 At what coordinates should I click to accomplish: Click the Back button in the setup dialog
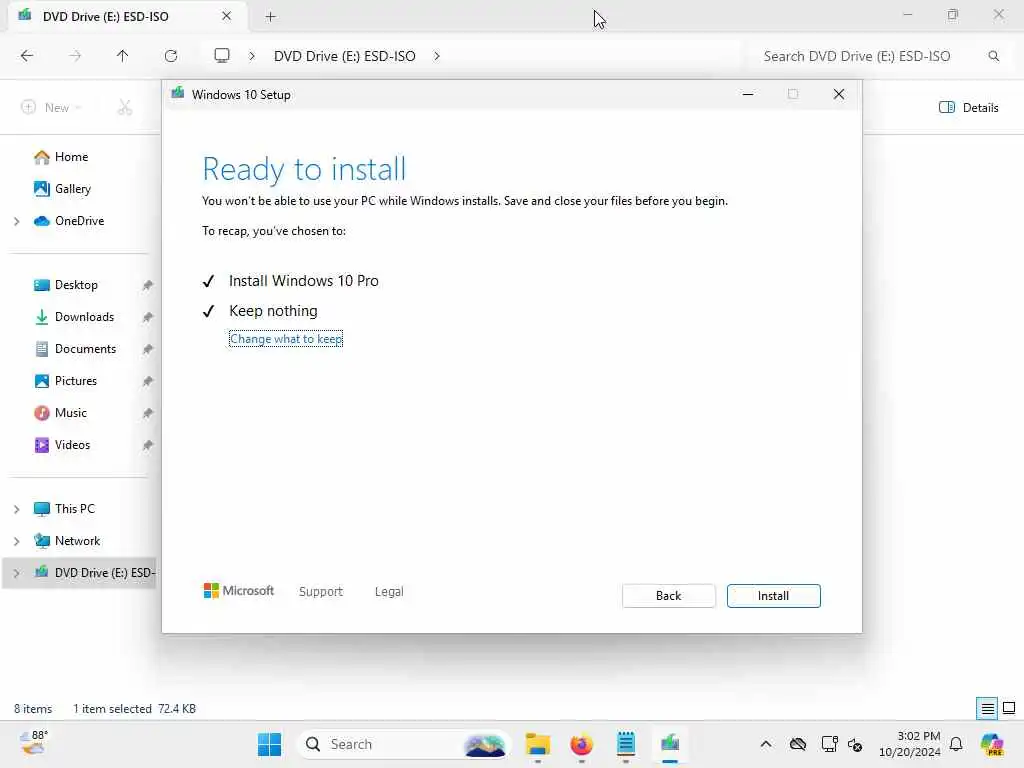click(668, 596)
